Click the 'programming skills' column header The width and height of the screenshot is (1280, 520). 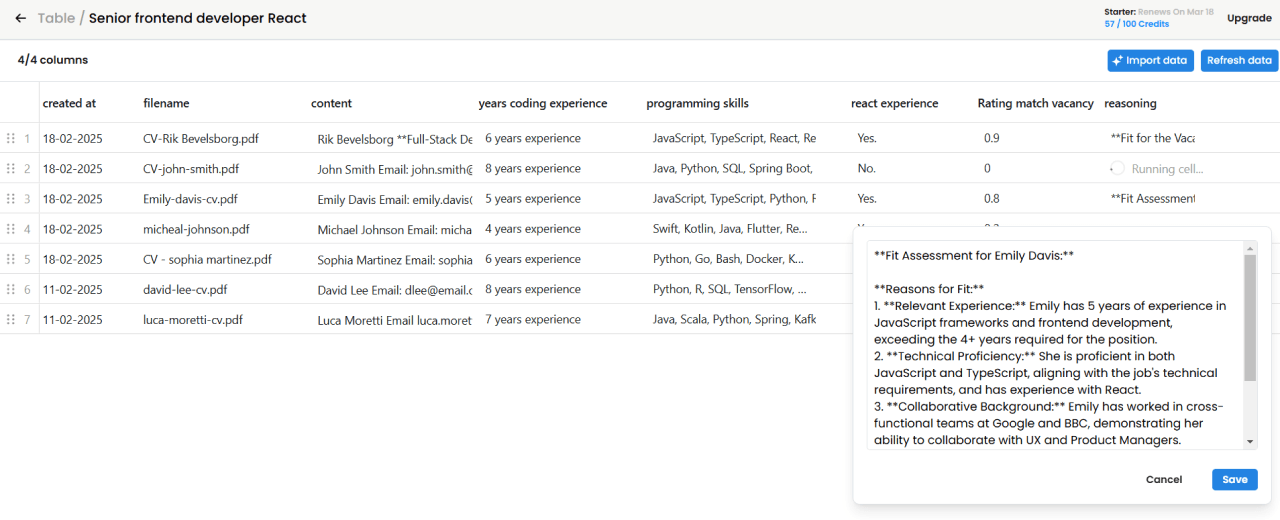pos(697,103)
